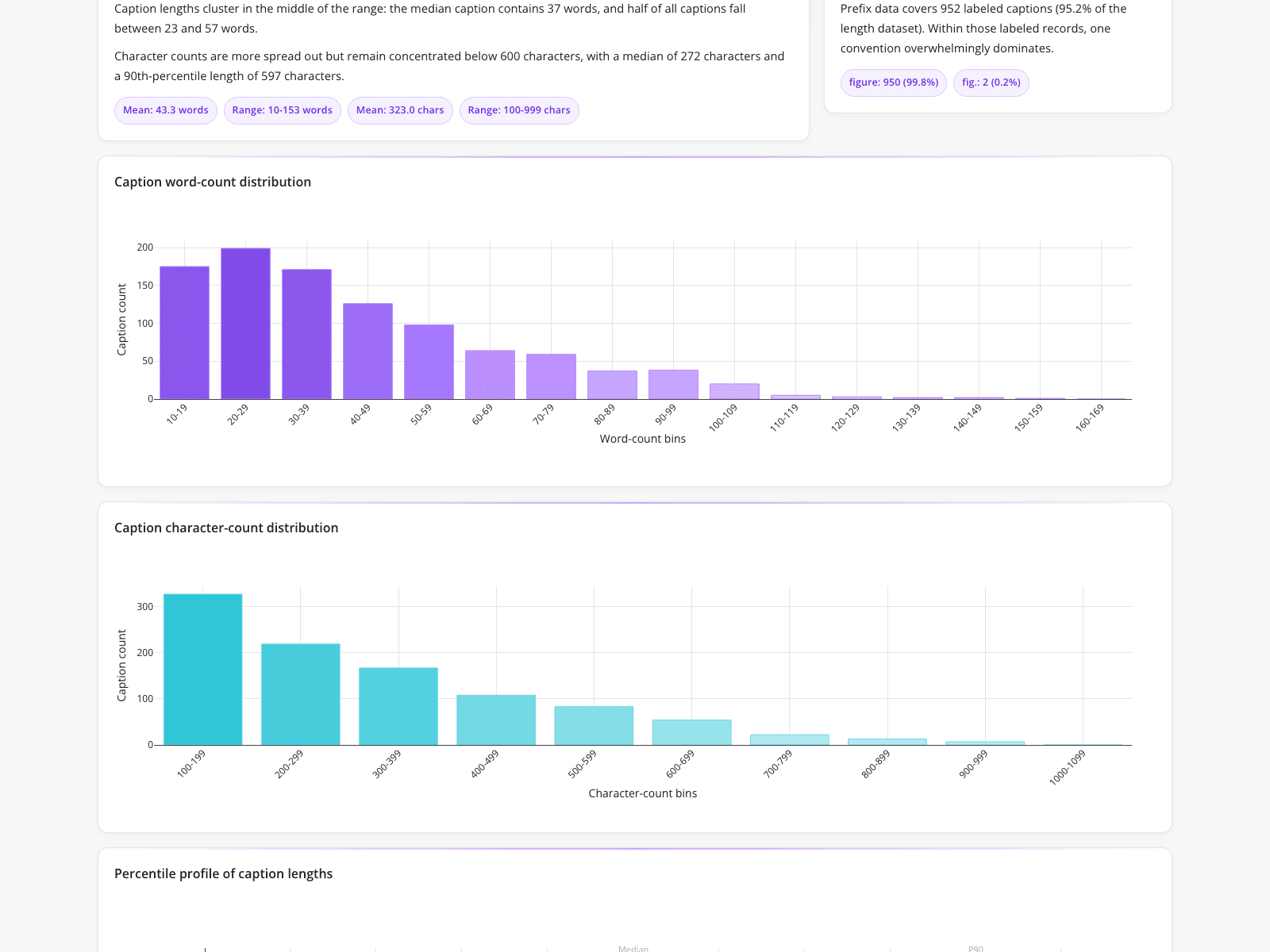Select the 50-59 word-count bar
This screenshot has width=1270, height=952.
429,362
